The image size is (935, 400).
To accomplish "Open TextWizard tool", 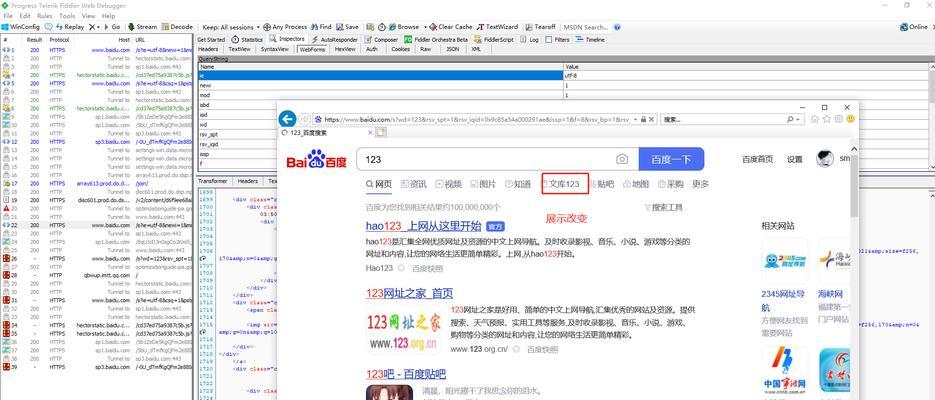I will [497, 27].
